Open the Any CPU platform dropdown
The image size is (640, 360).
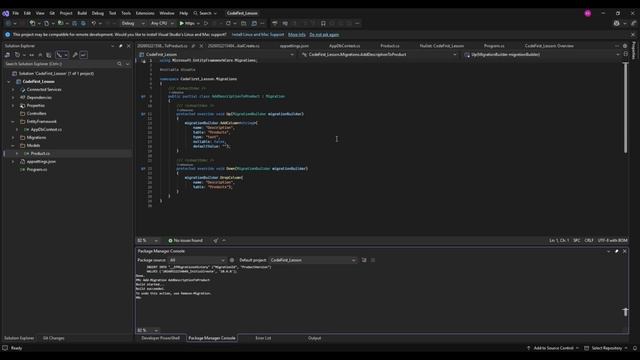[x=162, y=23]
